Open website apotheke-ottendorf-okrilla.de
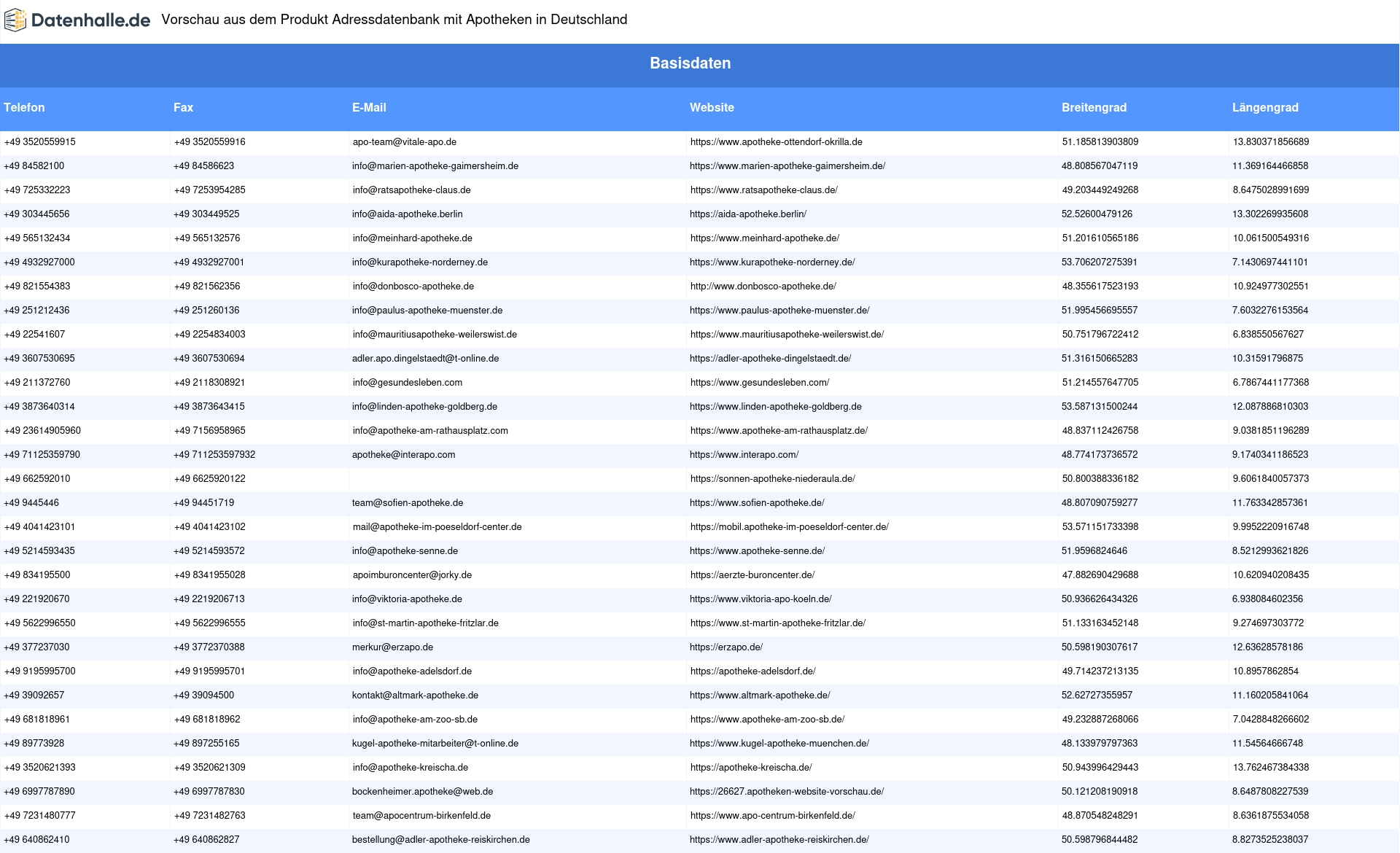 click(777, 142)
